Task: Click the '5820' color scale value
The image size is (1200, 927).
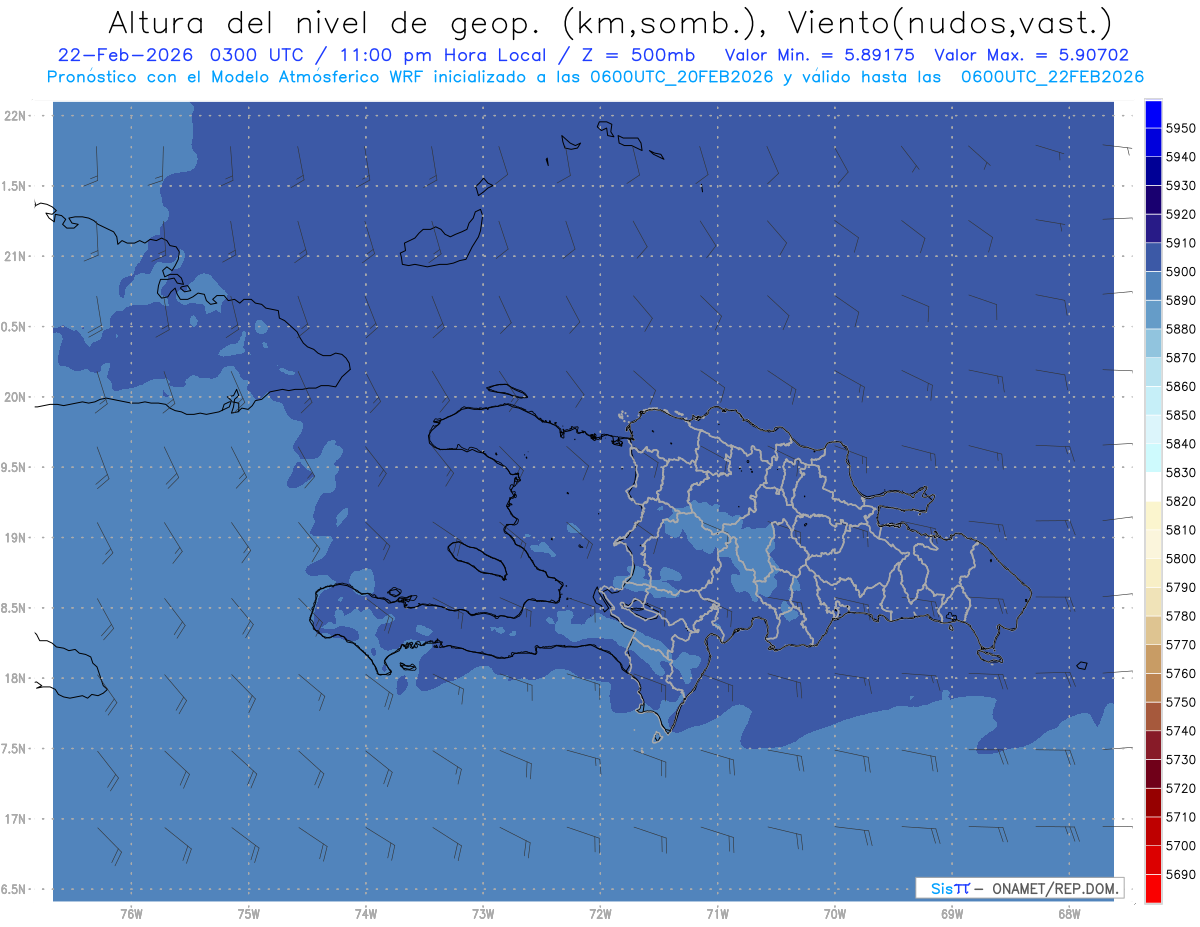Action: coord(1180,501)
